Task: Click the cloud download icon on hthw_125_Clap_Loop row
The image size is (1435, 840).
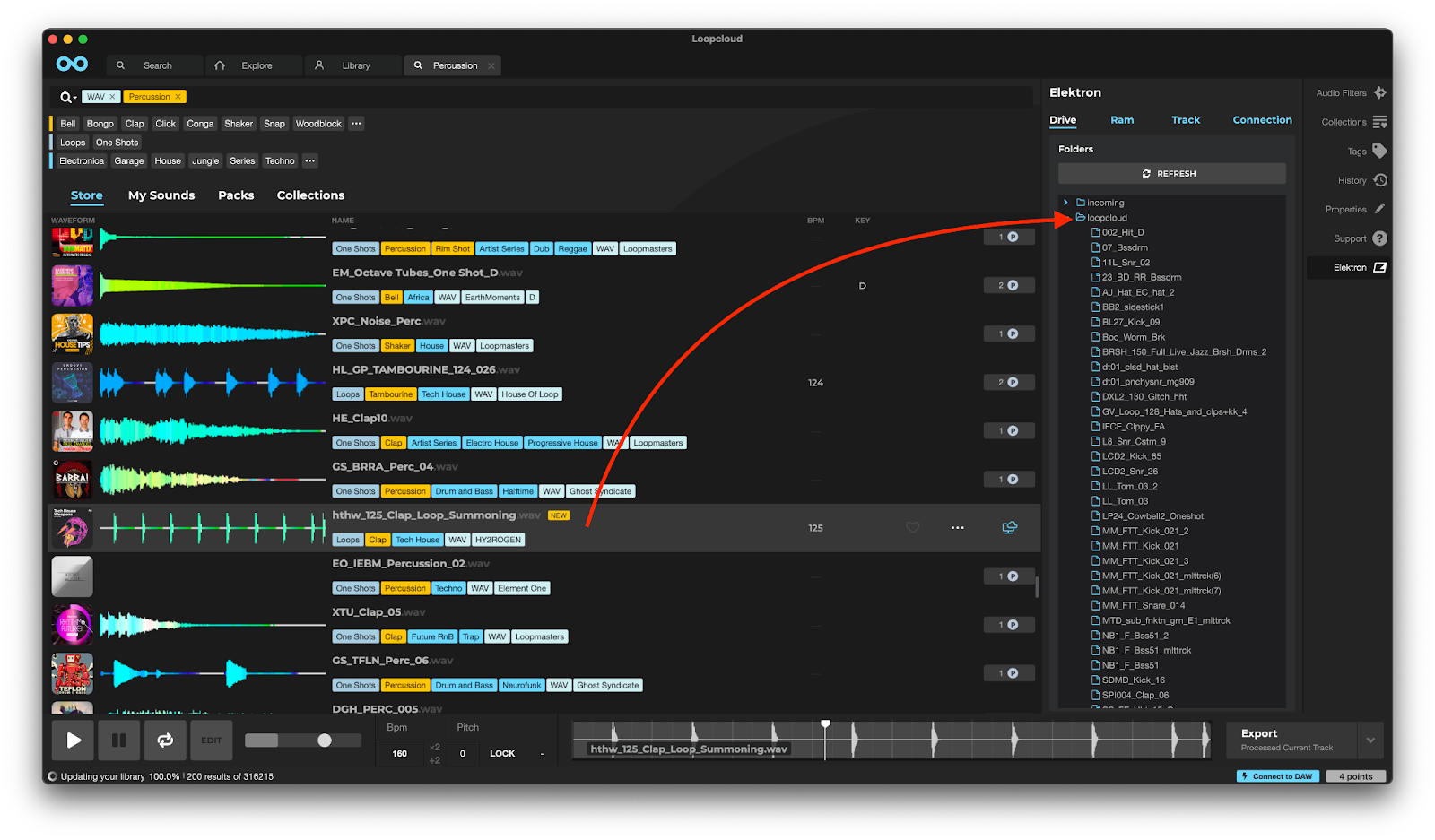Action: point(1009,527)
